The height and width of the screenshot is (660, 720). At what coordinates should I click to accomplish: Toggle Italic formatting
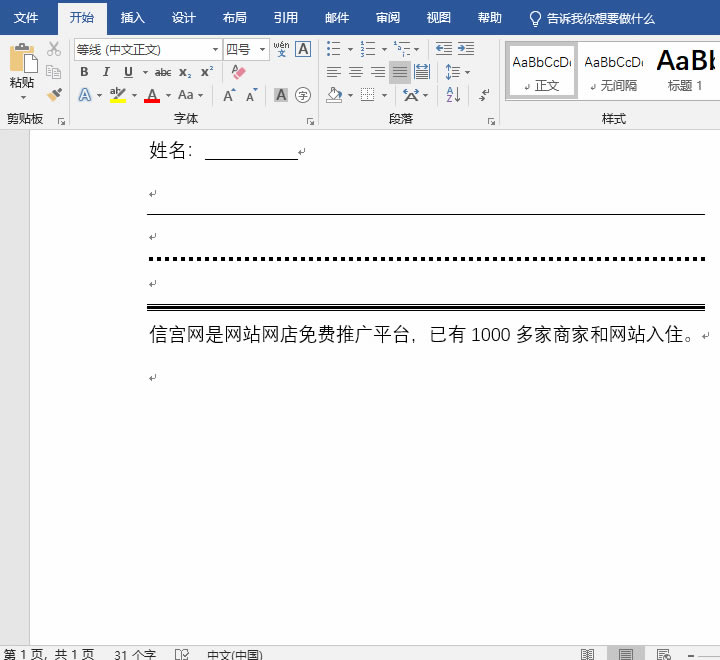point(106,72)
